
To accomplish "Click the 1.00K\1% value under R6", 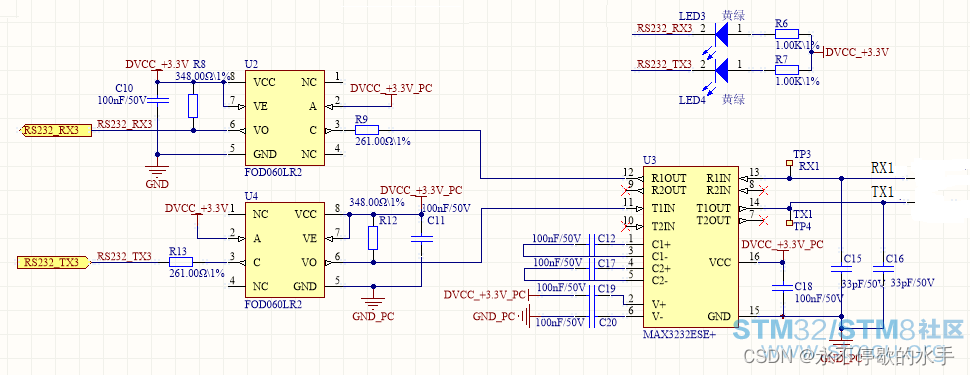I will pos(797,45).
